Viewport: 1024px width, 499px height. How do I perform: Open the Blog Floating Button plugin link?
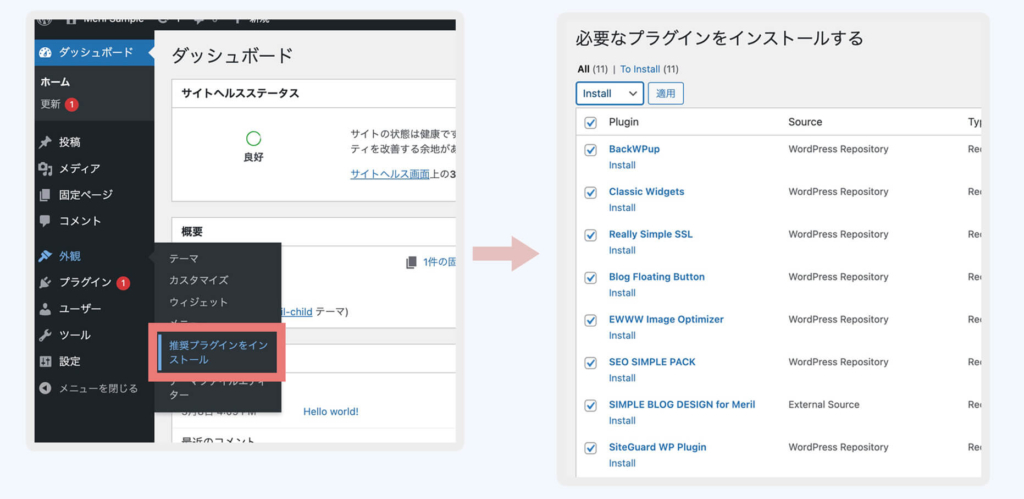[x=656, y=276]
